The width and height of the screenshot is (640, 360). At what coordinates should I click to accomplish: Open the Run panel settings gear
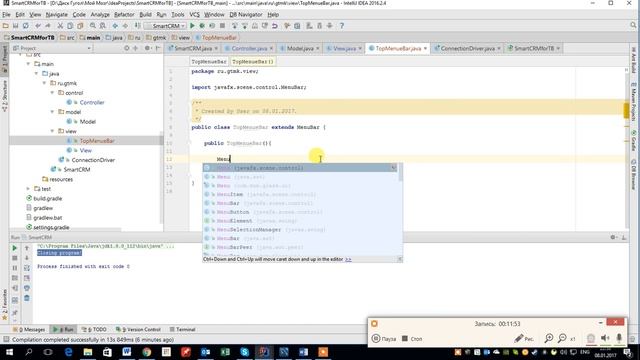[x=613, y=237]
